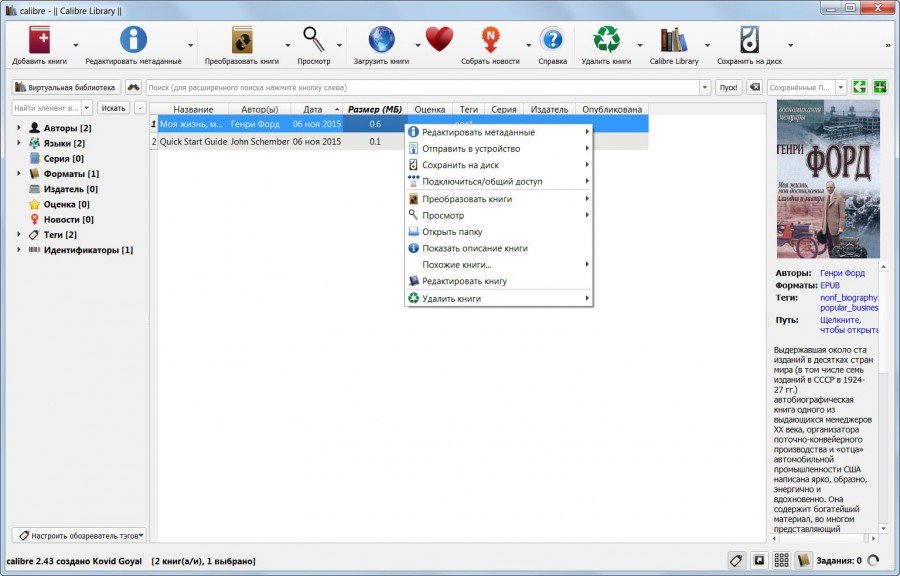Choose Открыть папку in context menu
Image resolution: width=900 pixels, height=576 pixels.
499,232
